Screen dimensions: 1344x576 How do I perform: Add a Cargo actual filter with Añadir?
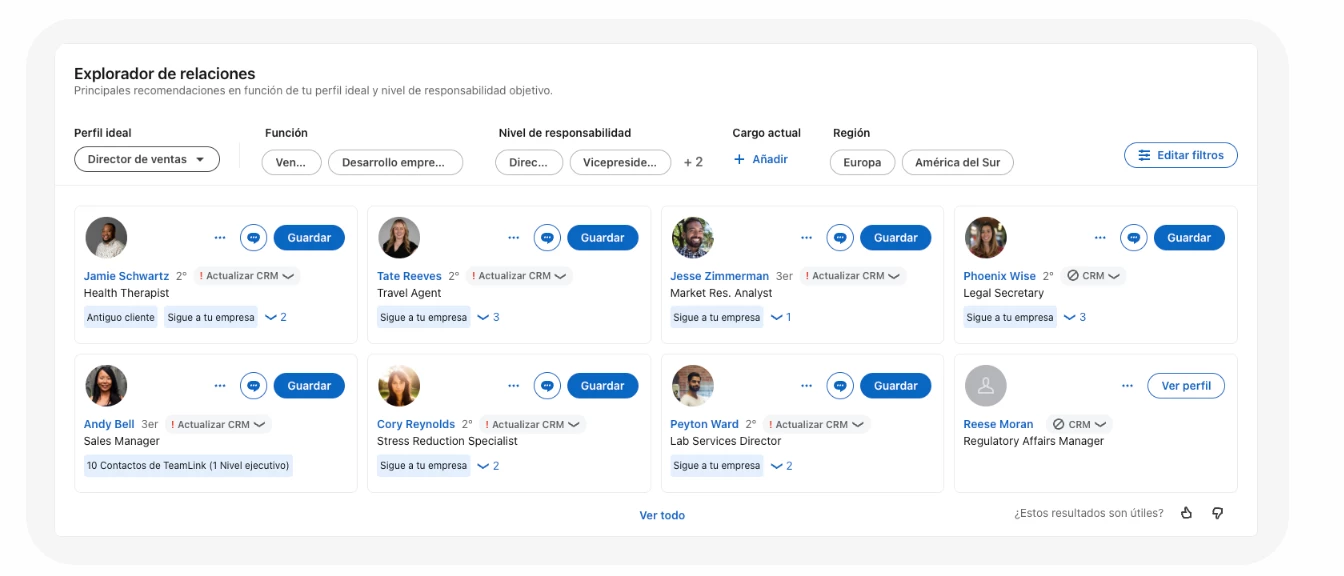[761, 159]
